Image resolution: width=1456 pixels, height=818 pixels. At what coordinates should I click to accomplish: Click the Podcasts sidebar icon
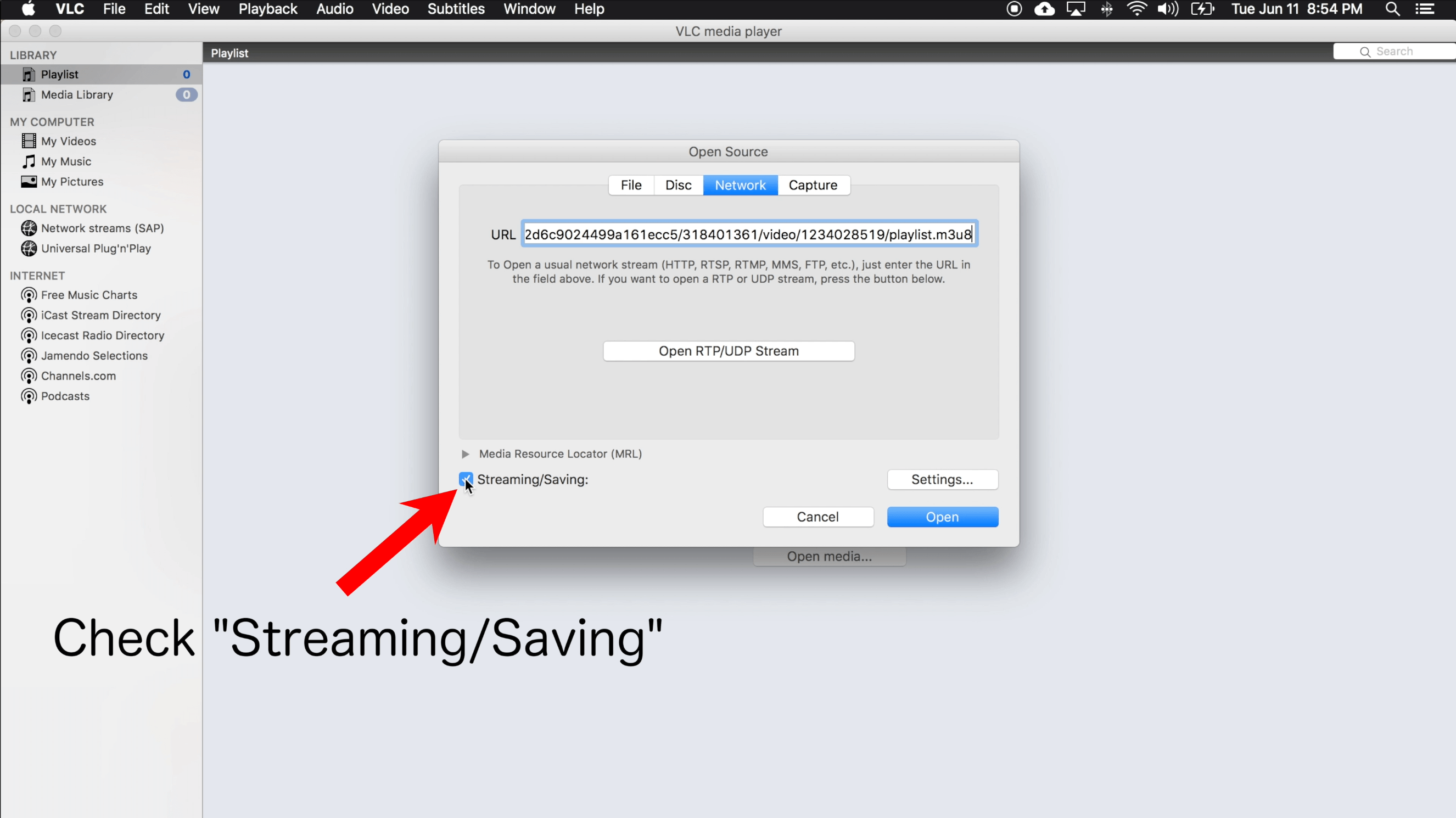[x=29, y=396]
